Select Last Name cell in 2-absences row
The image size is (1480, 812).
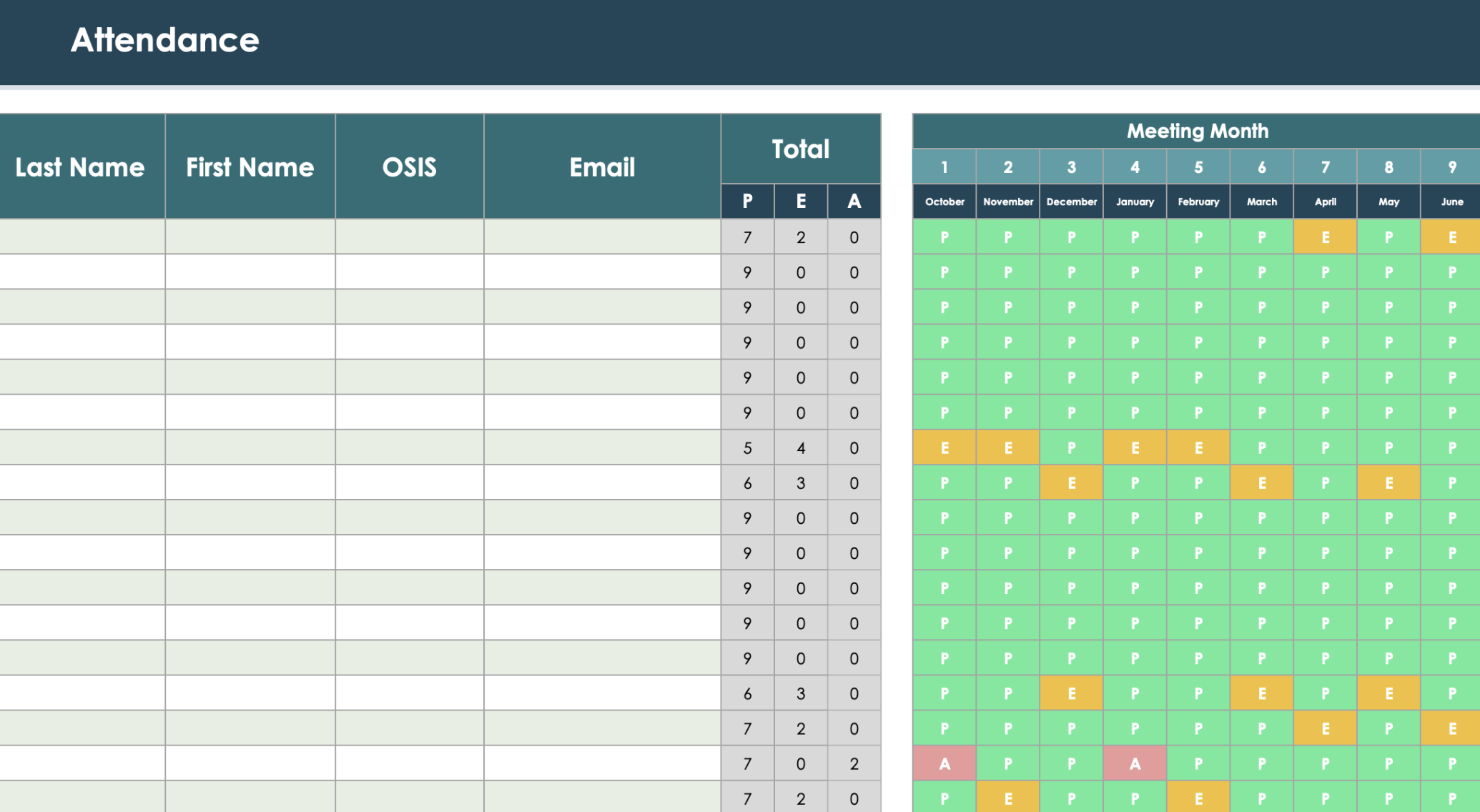(x=82, y=763)
